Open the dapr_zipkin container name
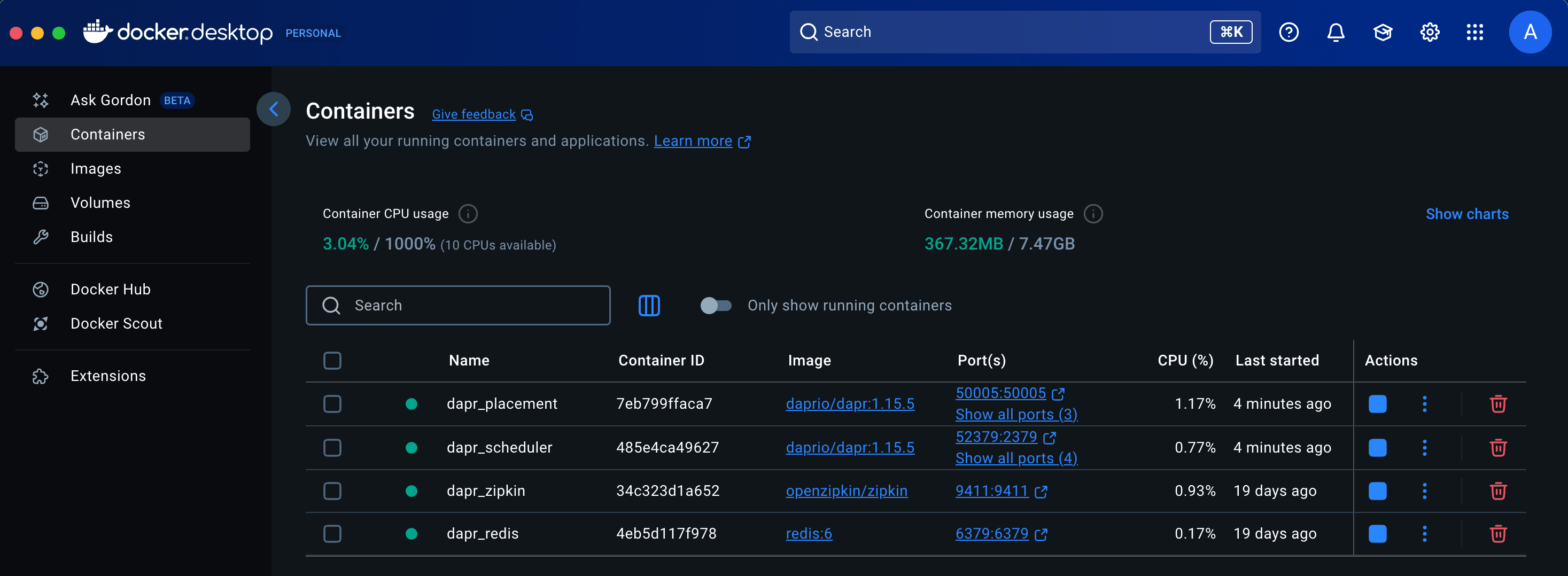Screen dimensions: 1568x576 (x=485, y=491)
